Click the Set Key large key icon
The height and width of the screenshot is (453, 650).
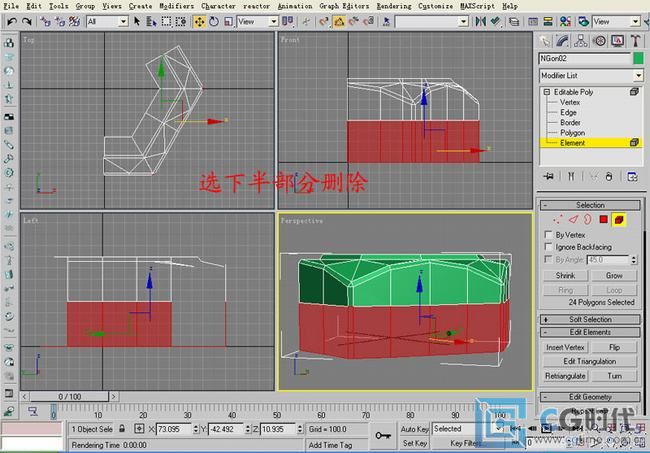tap(383, 436)
